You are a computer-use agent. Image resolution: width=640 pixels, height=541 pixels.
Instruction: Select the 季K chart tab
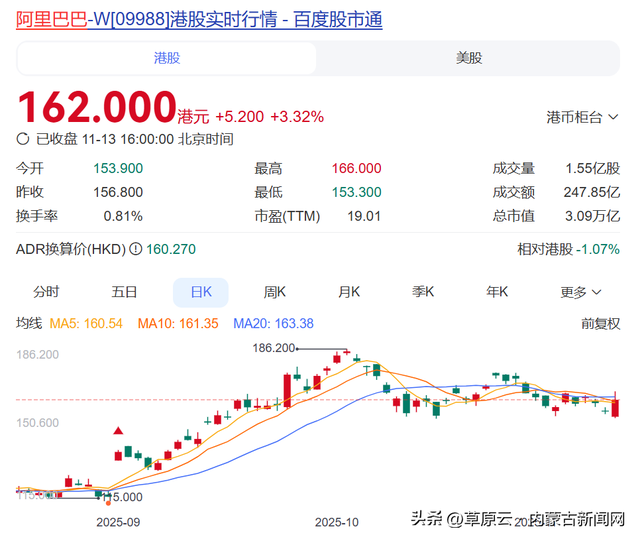click(423, 292)
